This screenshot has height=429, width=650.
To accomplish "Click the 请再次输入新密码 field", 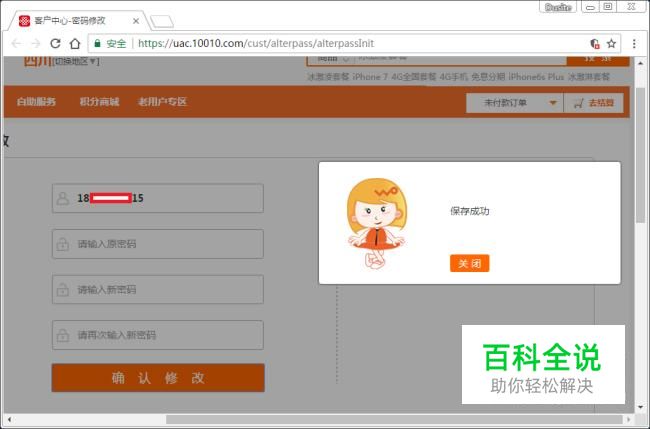I will click(x=158, y=335).
